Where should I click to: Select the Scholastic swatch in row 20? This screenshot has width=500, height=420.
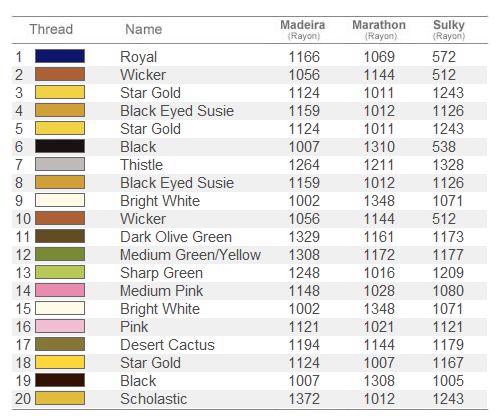pos(60,398)
